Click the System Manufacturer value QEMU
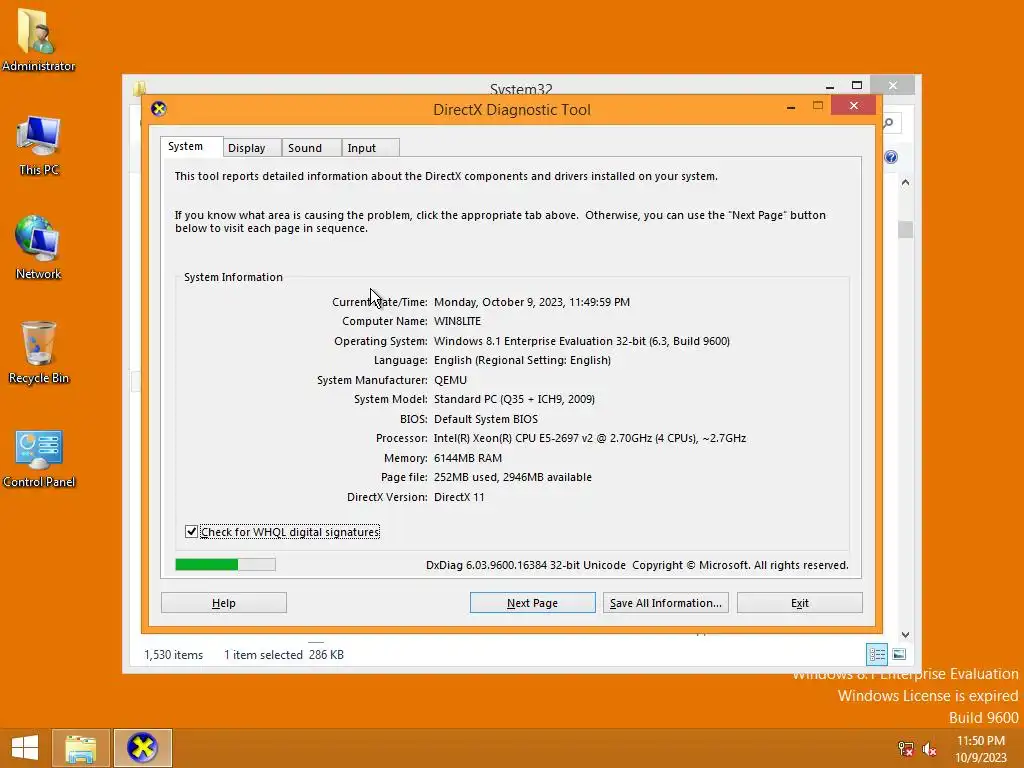This screenshot has height=768, width=1024. pos(450,380)
